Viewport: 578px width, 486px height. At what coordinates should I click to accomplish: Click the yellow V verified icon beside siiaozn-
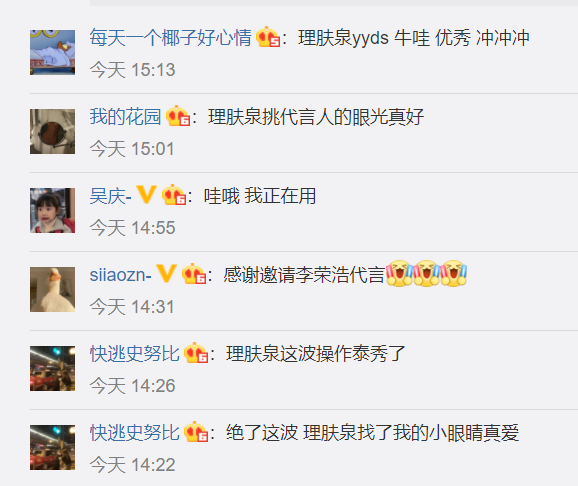click(x=166, y=274)
